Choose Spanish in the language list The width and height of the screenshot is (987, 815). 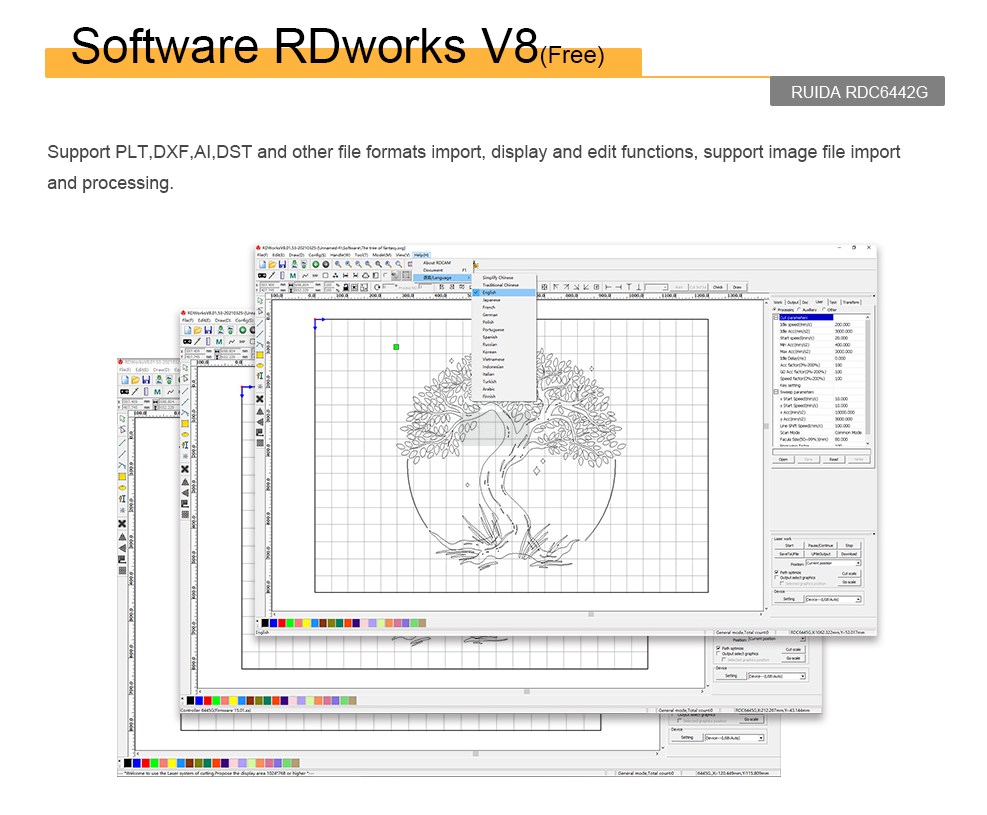click(x=504, y=337)
